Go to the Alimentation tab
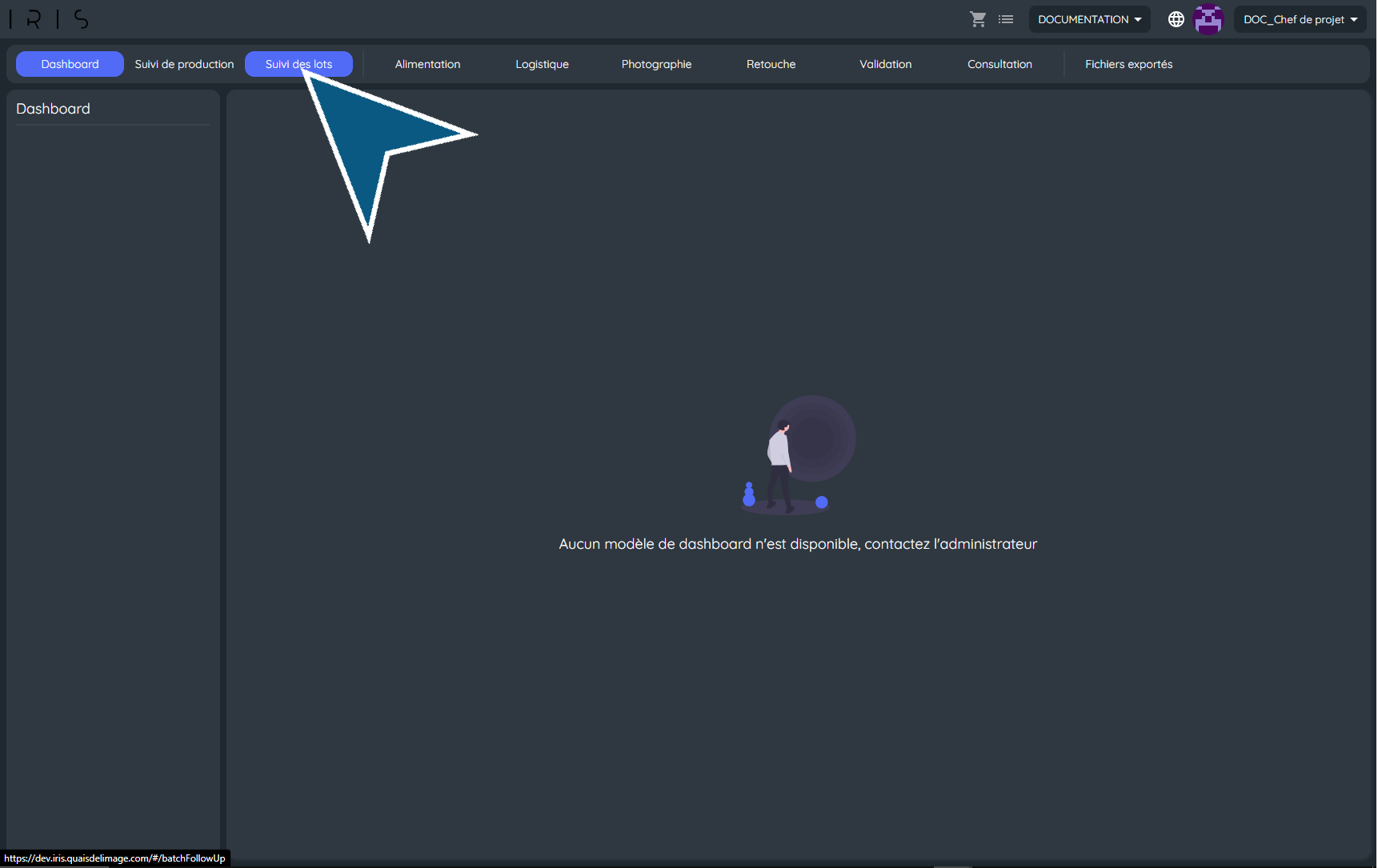Screen dimensions: 1378x868 point(427,64)
